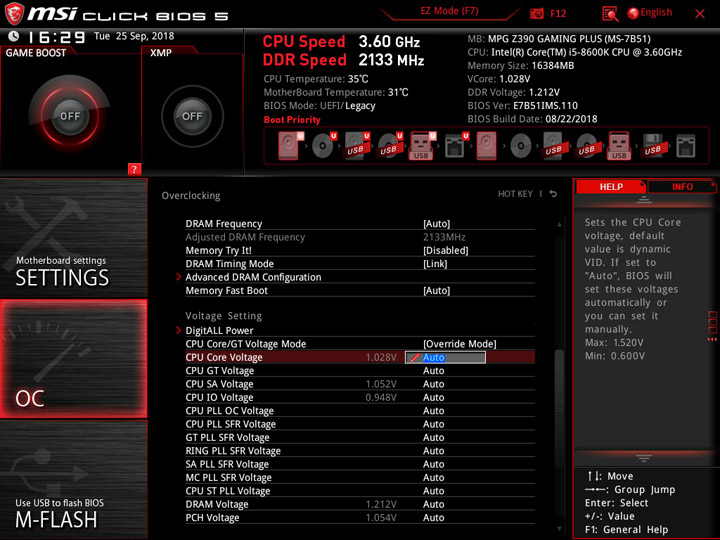Select the CPU IO Voltage row
Screen dimensions: 720x540
360,397
